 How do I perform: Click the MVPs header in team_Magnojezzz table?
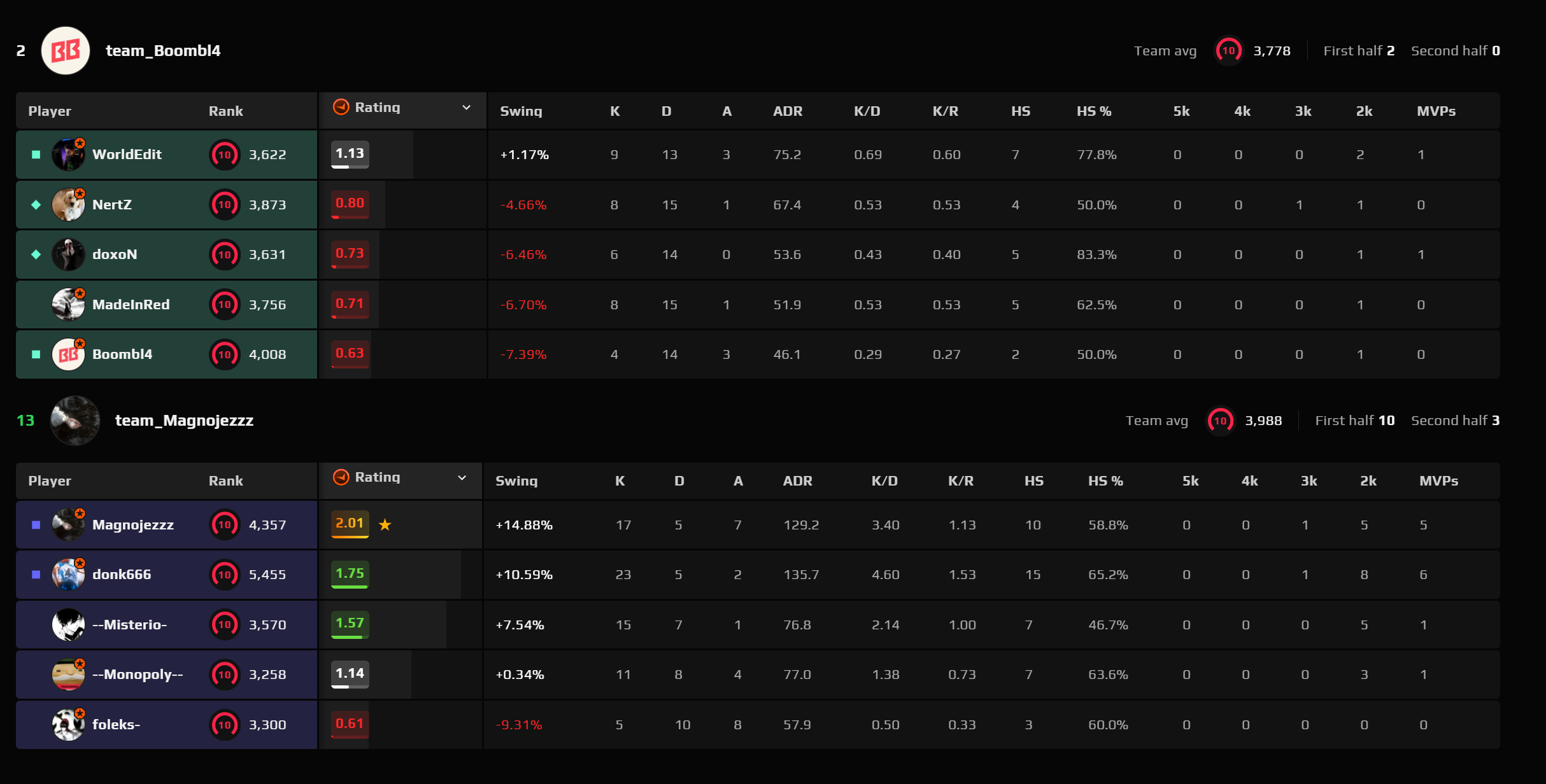(x=1438, y=481)
